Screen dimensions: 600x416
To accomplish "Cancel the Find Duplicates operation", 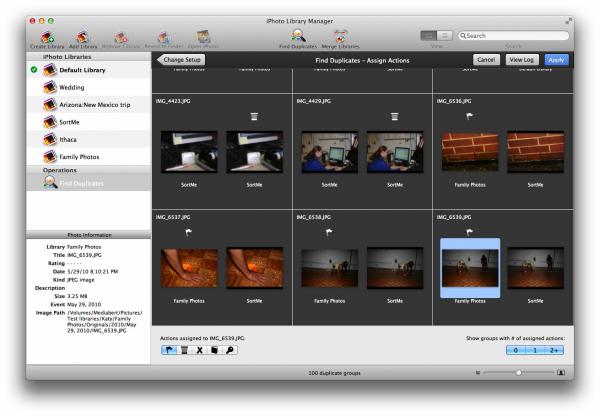I will click(x=486, y=60).
